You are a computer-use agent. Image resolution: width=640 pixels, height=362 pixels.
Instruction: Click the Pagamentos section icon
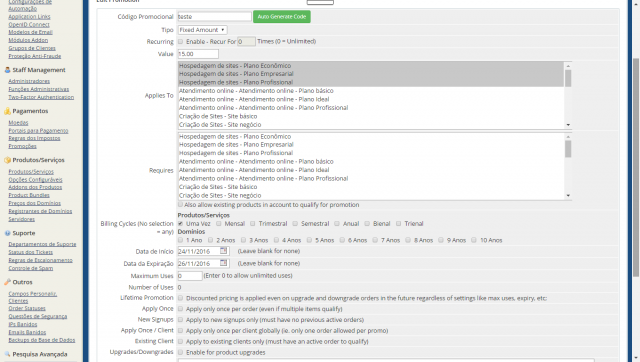(x=7, y=111)
